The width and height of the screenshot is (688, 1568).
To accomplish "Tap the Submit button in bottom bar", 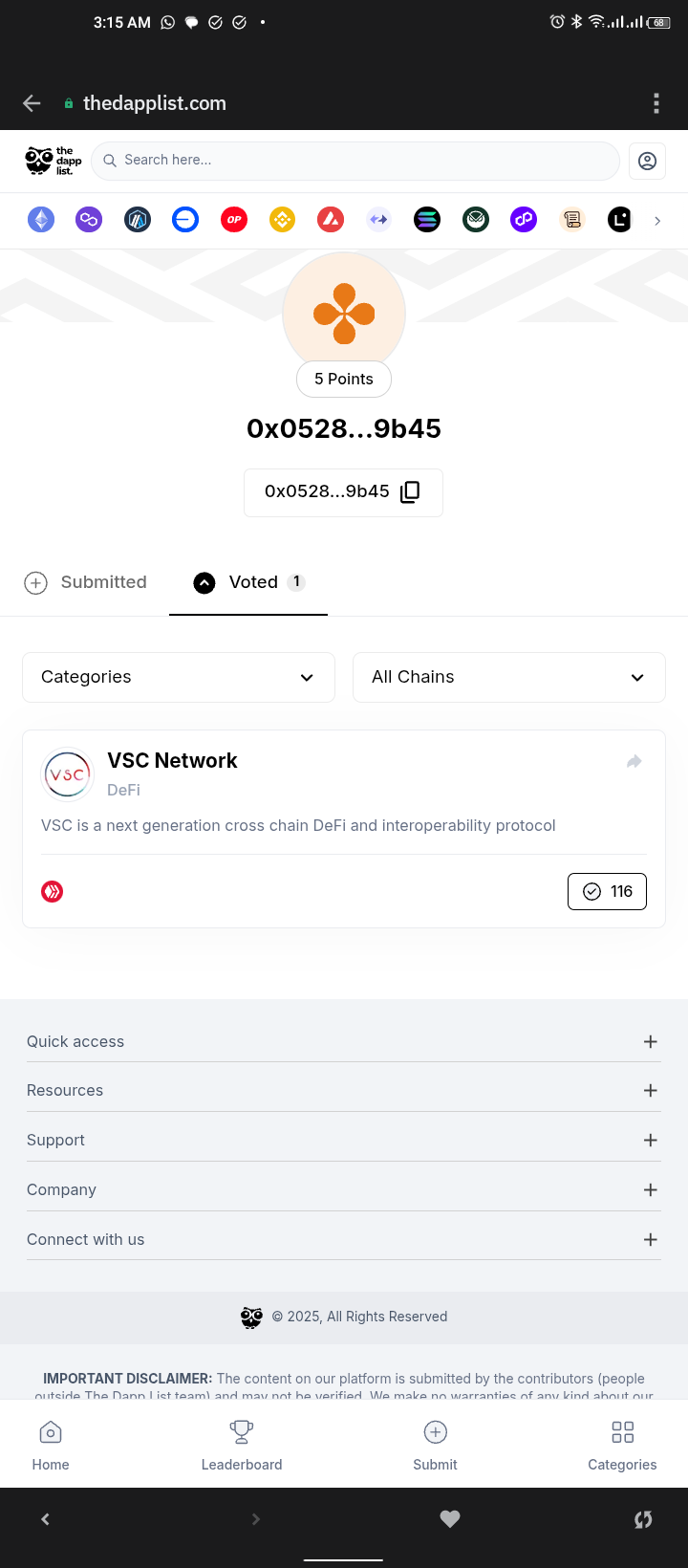I will tap(435, 1445).
